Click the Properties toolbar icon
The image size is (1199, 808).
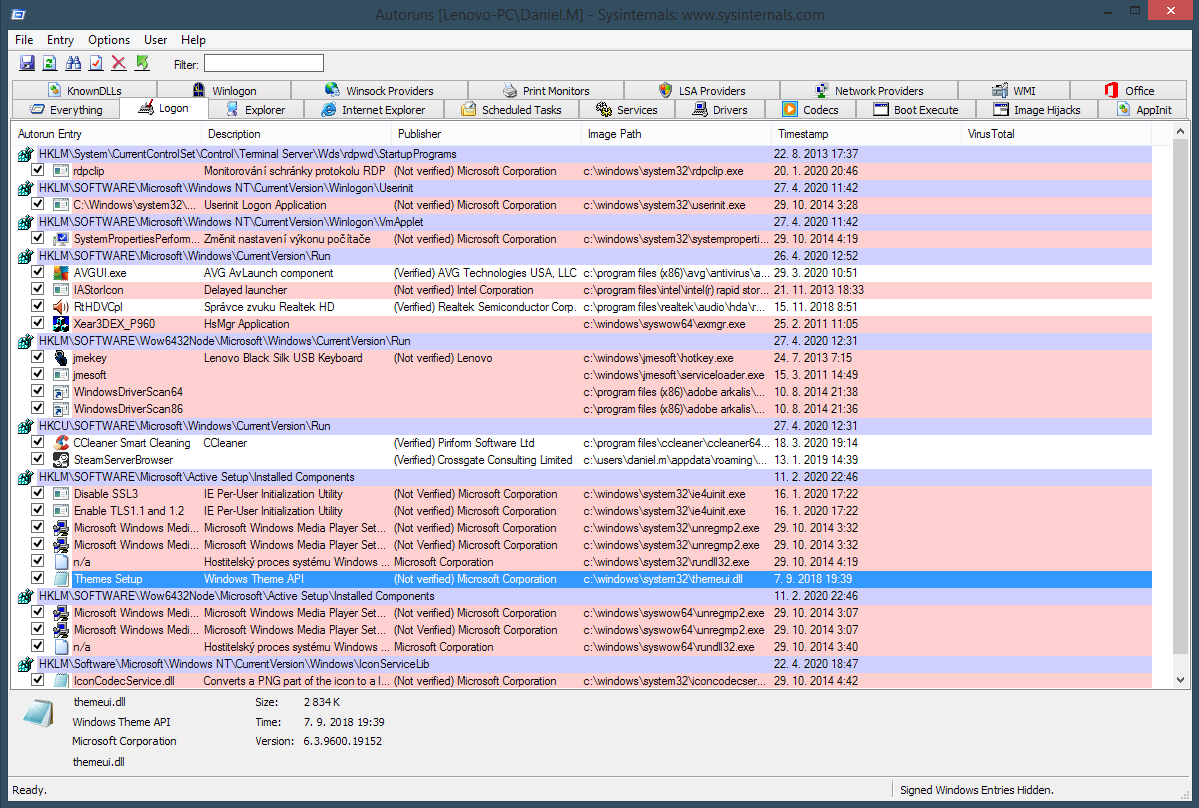coord(96,64)
